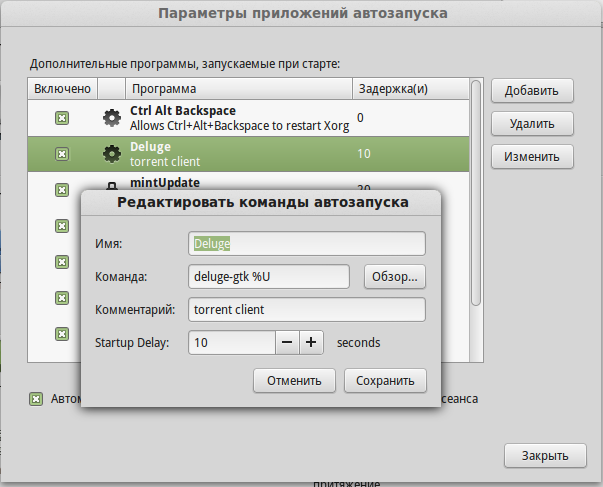Decrease startup delay with minus button
603x487 pixels.
tap(287, 342)
